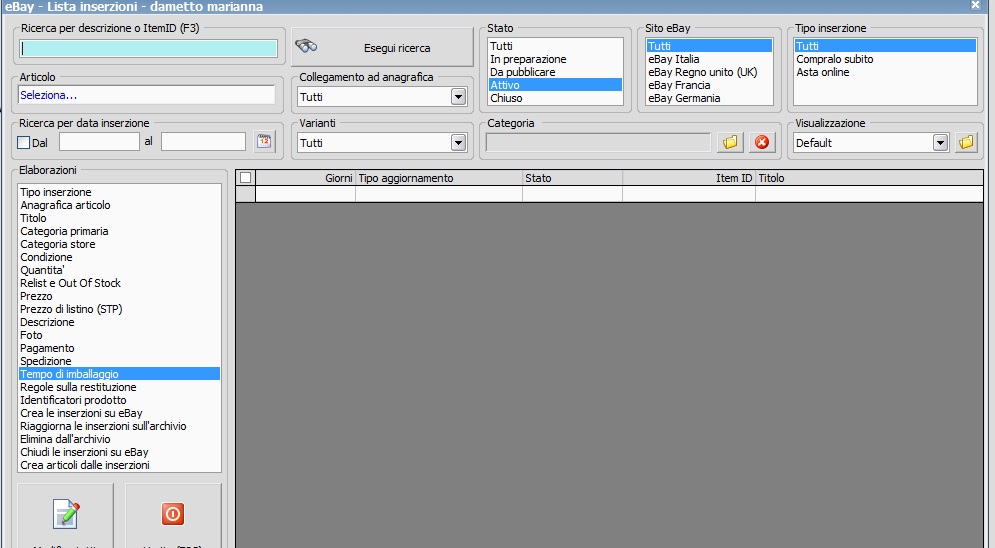Select Foto elaboration
995x548 pixels.
(x=119, y=335)
